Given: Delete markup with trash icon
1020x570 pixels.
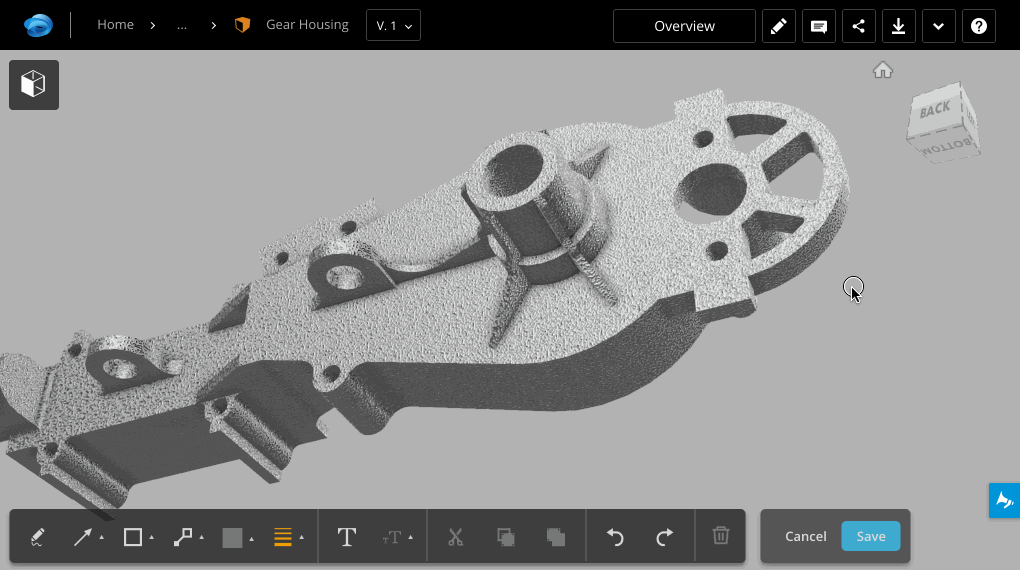Looking at the screenshot, I should click(x=720, y=536).
